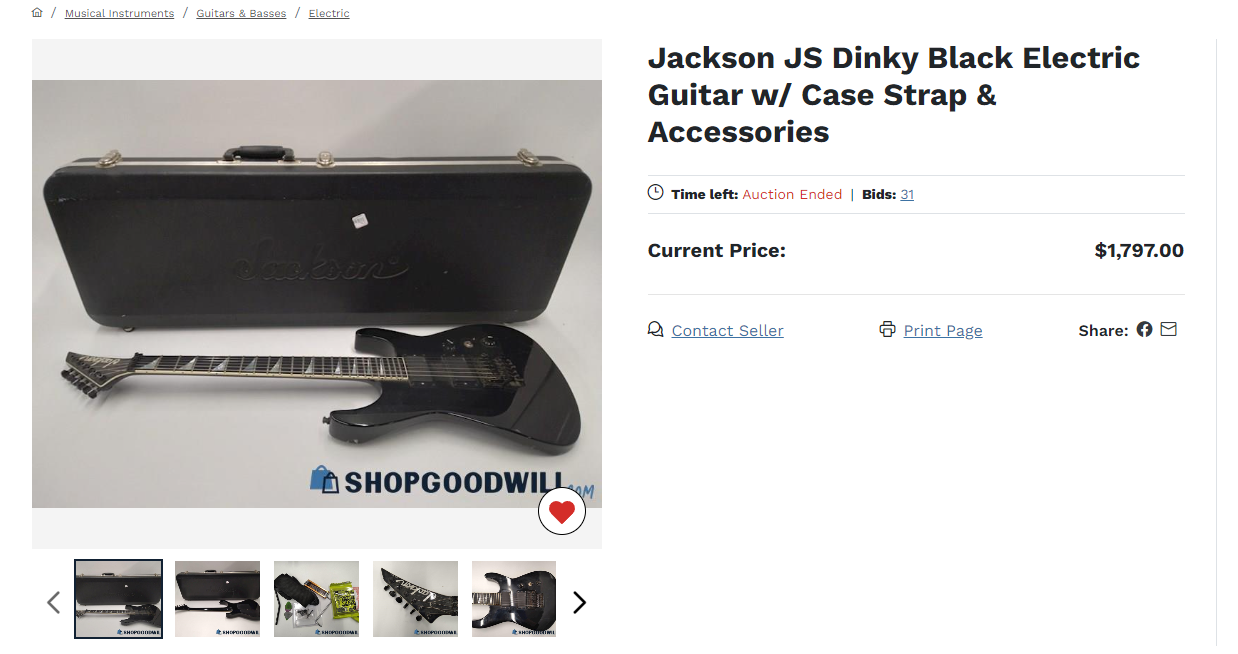Screen dimensions: 1238x654
Task: Select the second thumbnail with open case
Action: pos(217,599)
